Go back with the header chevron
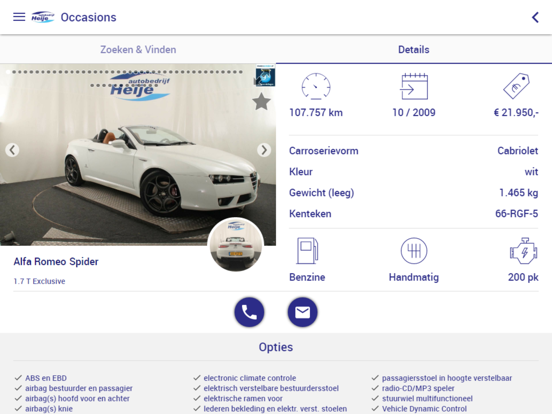This screenshot has height=414, width=552. click(x=535, y=17)
